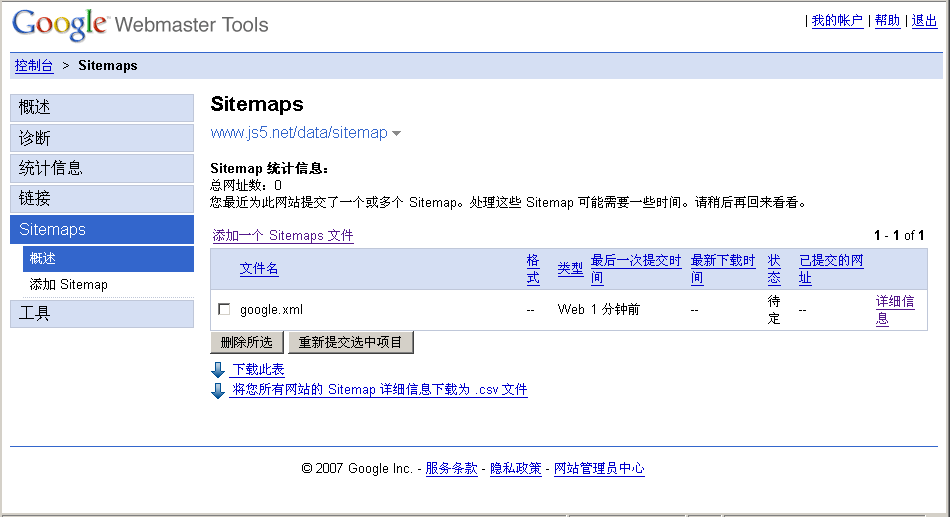Sort by 格式 column header

pos(533,269)
